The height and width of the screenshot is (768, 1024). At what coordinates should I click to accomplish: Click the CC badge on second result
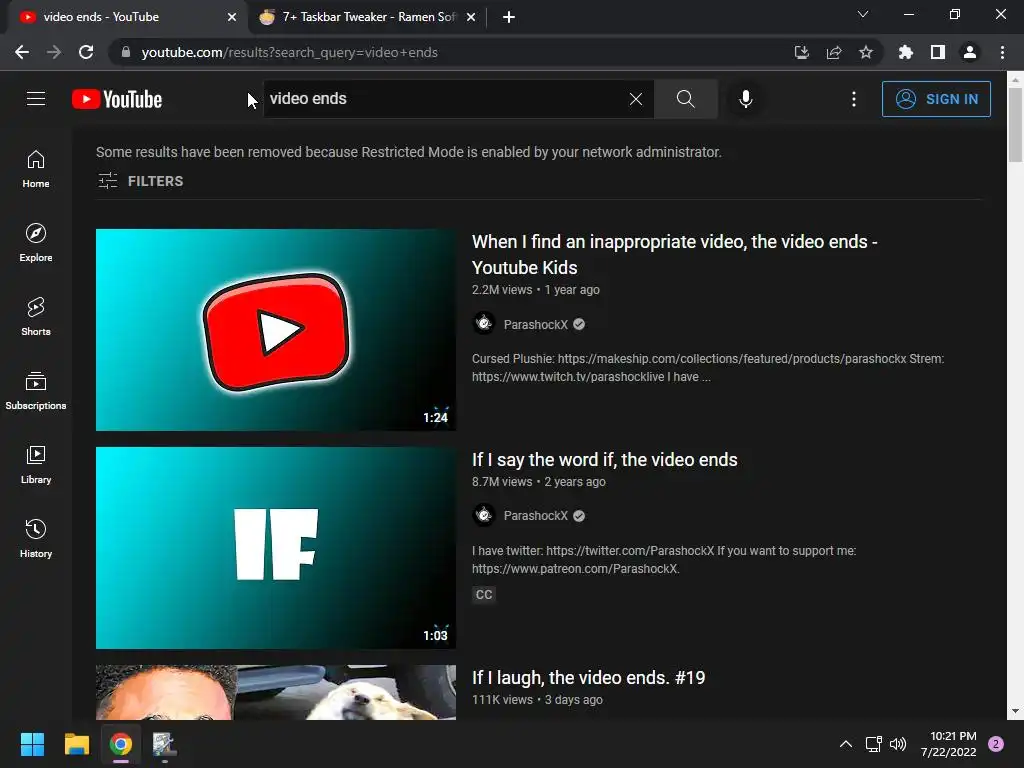click(484, 594)
